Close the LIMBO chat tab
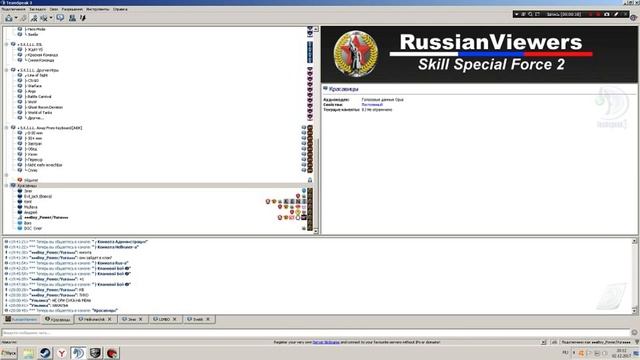Image resolution: width=640 pixels, height=360 pixels. 175,319
